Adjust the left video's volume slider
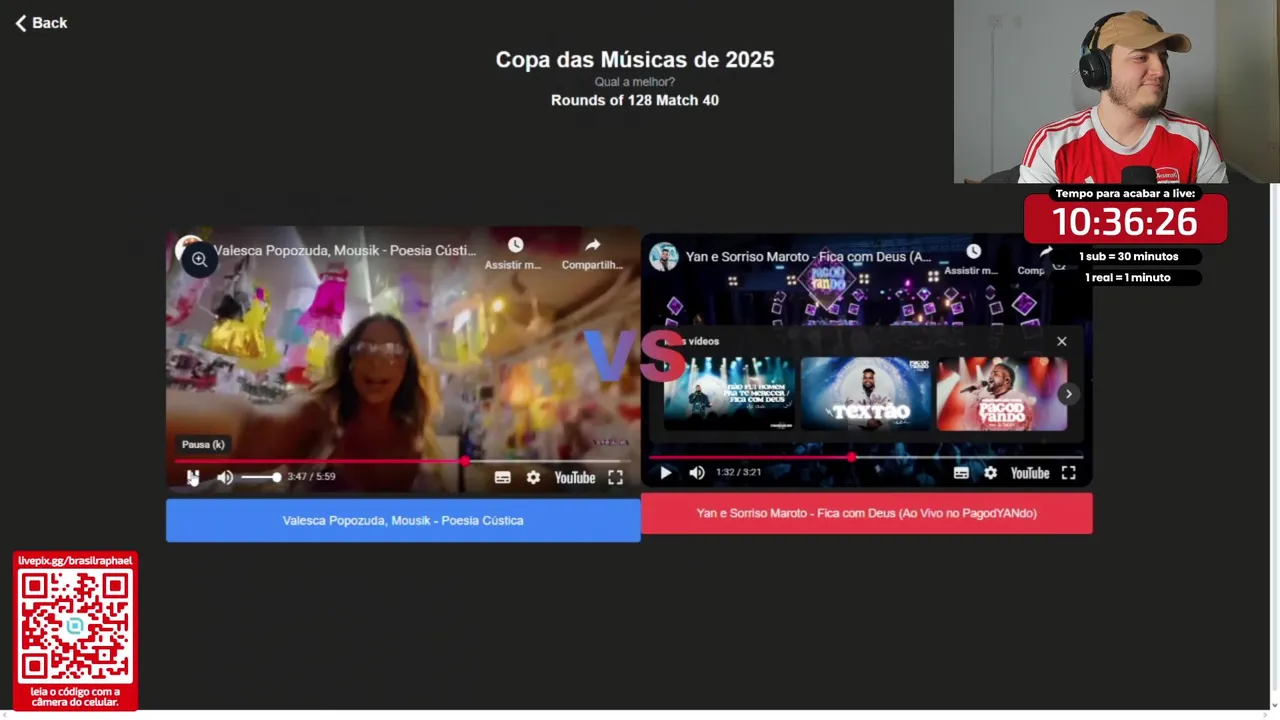The width and height of the screenshot is (1280, 720). point(261,477)
